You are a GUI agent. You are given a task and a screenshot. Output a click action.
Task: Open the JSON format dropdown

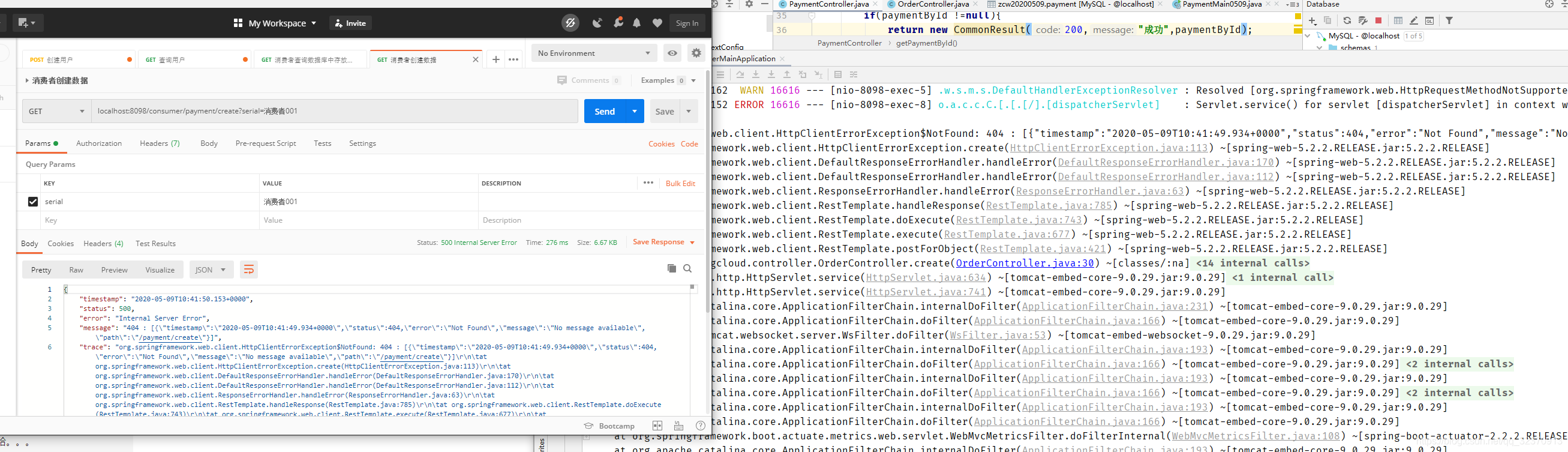point(211,270)
